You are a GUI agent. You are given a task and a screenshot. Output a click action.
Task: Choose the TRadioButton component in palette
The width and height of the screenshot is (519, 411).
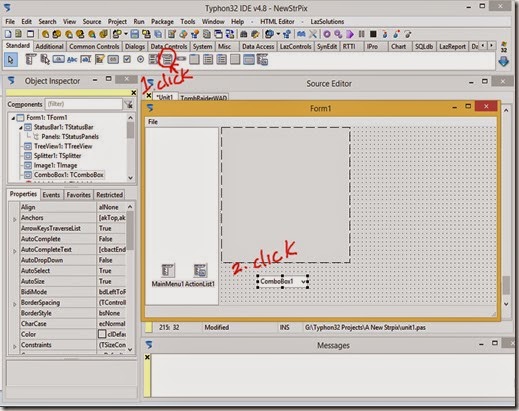pos(140,60)
